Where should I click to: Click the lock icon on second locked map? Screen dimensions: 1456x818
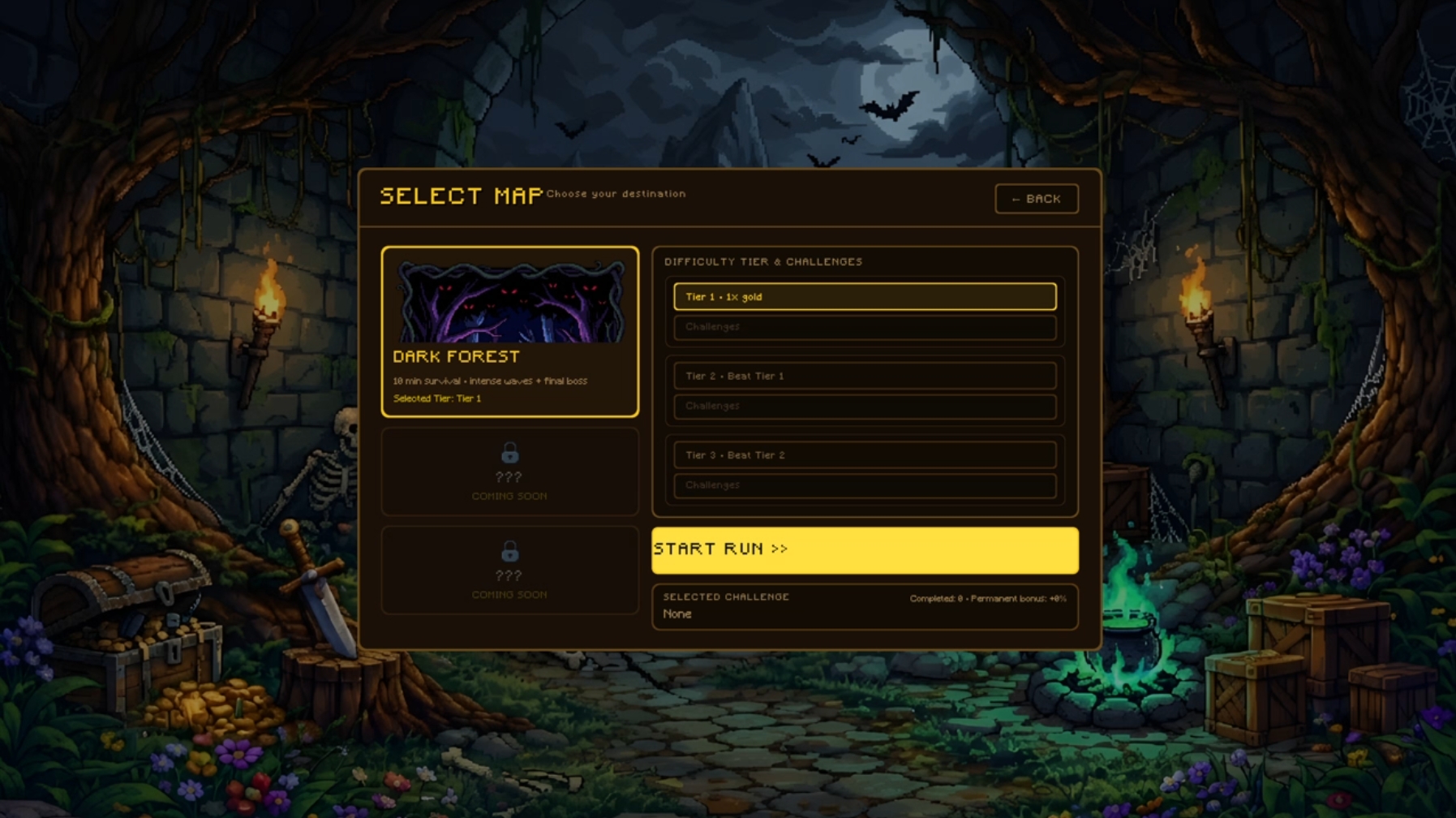[509, 552]
